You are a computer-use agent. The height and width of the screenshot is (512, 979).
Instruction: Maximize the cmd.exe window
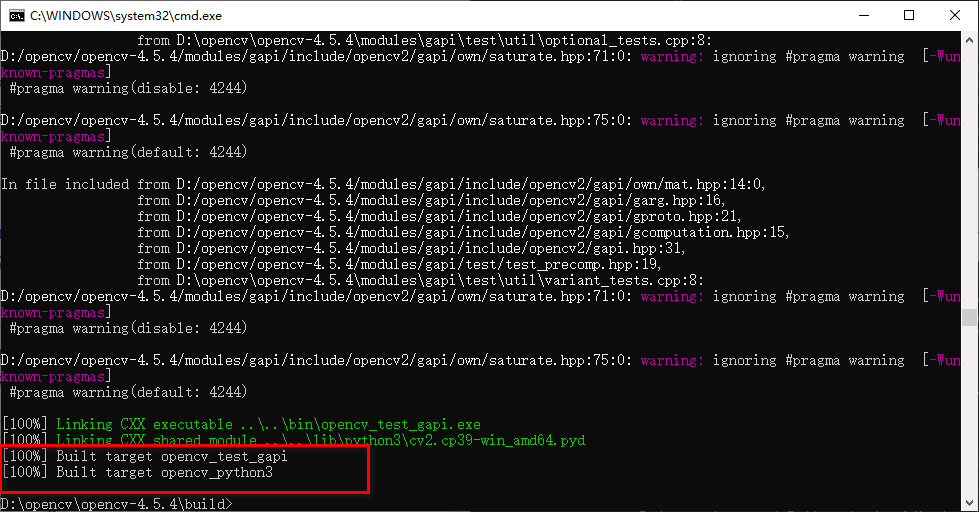click(x=909, y=16)
